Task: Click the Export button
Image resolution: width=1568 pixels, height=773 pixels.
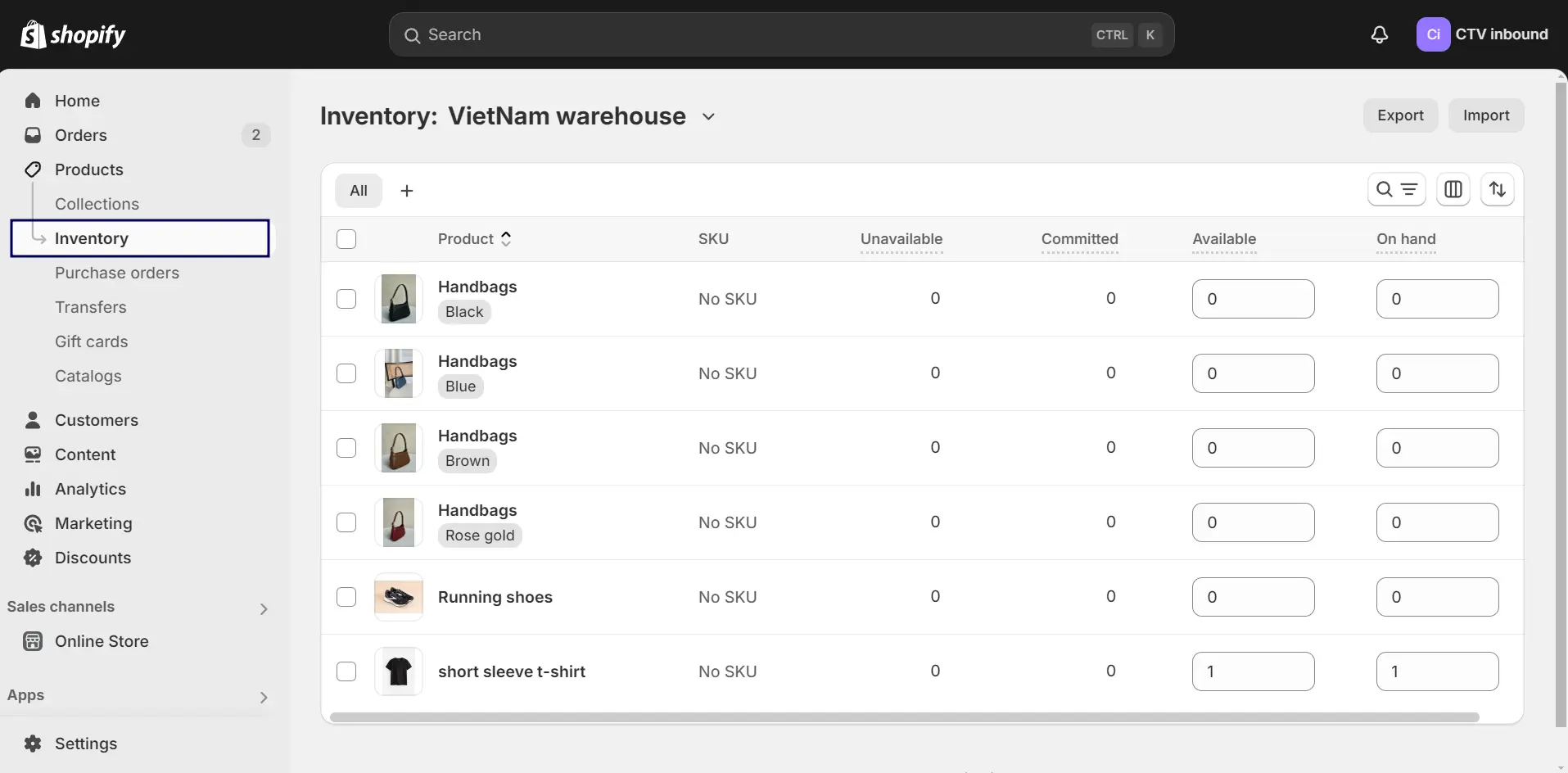Action: [x=1400, y=115]
